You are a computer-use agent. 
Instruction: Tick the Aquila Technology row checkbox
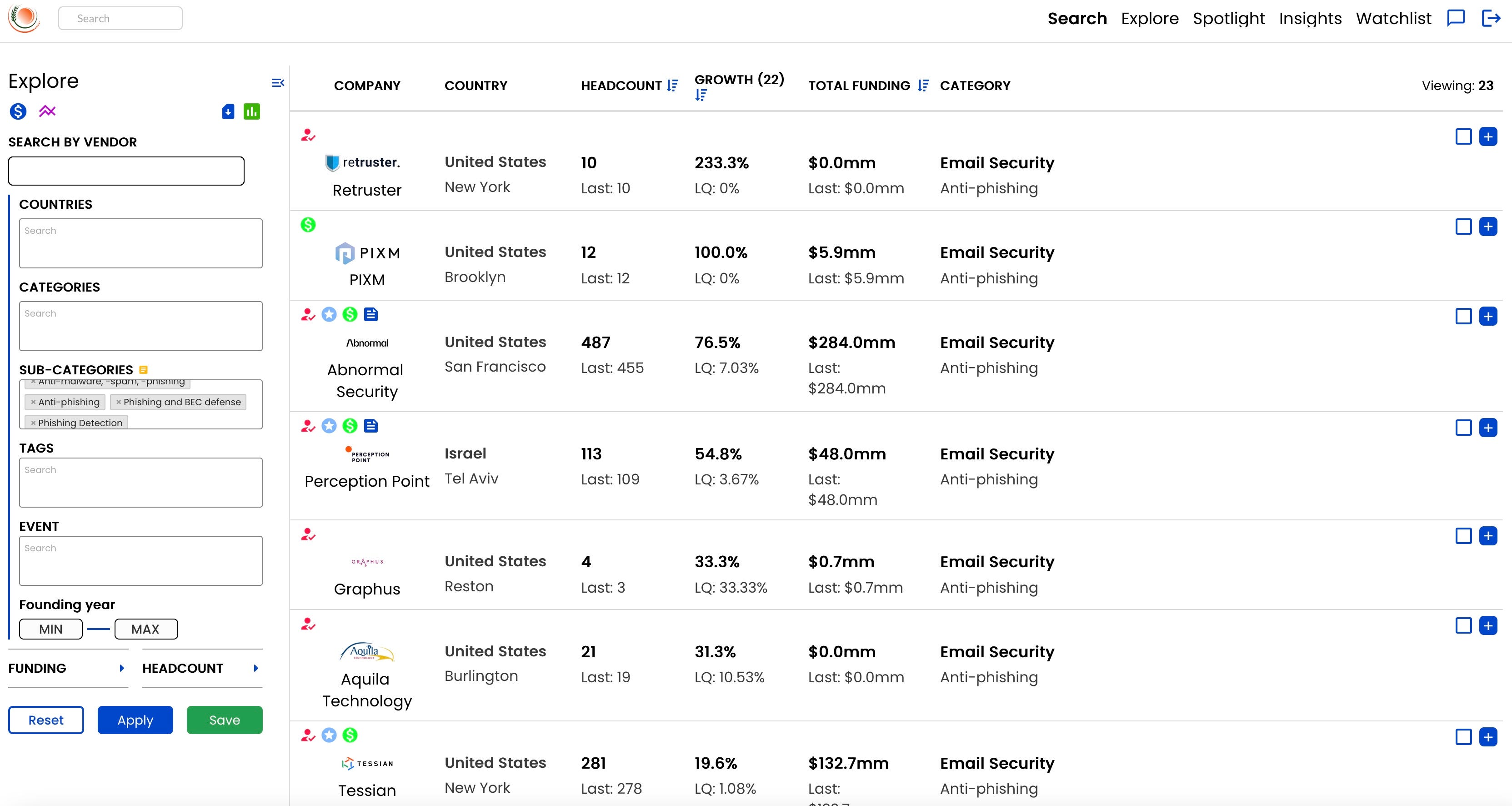click(x=1464, y=625)
